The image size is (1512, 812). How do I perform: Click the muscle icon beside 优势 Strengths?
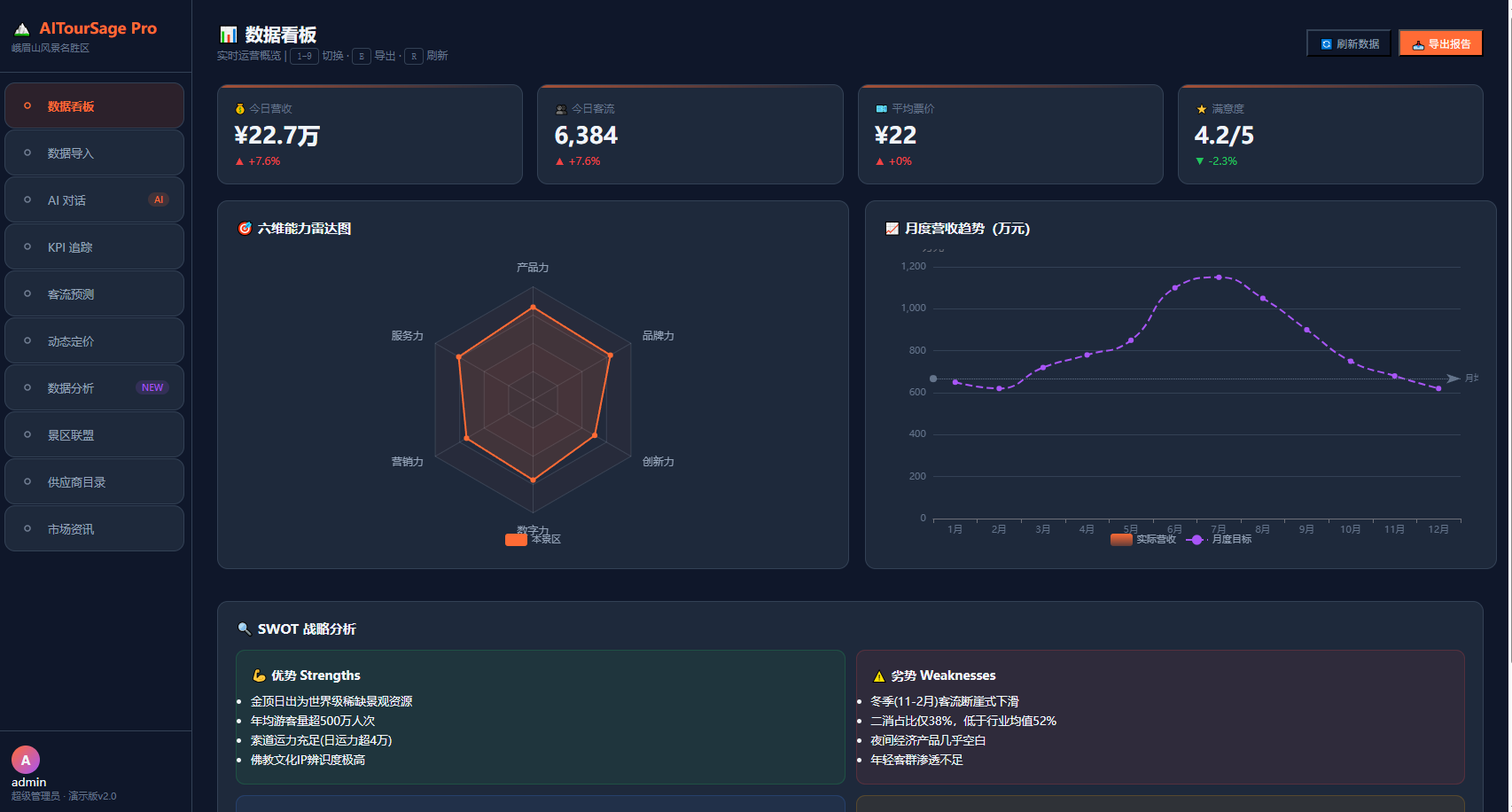click(259, 675)
